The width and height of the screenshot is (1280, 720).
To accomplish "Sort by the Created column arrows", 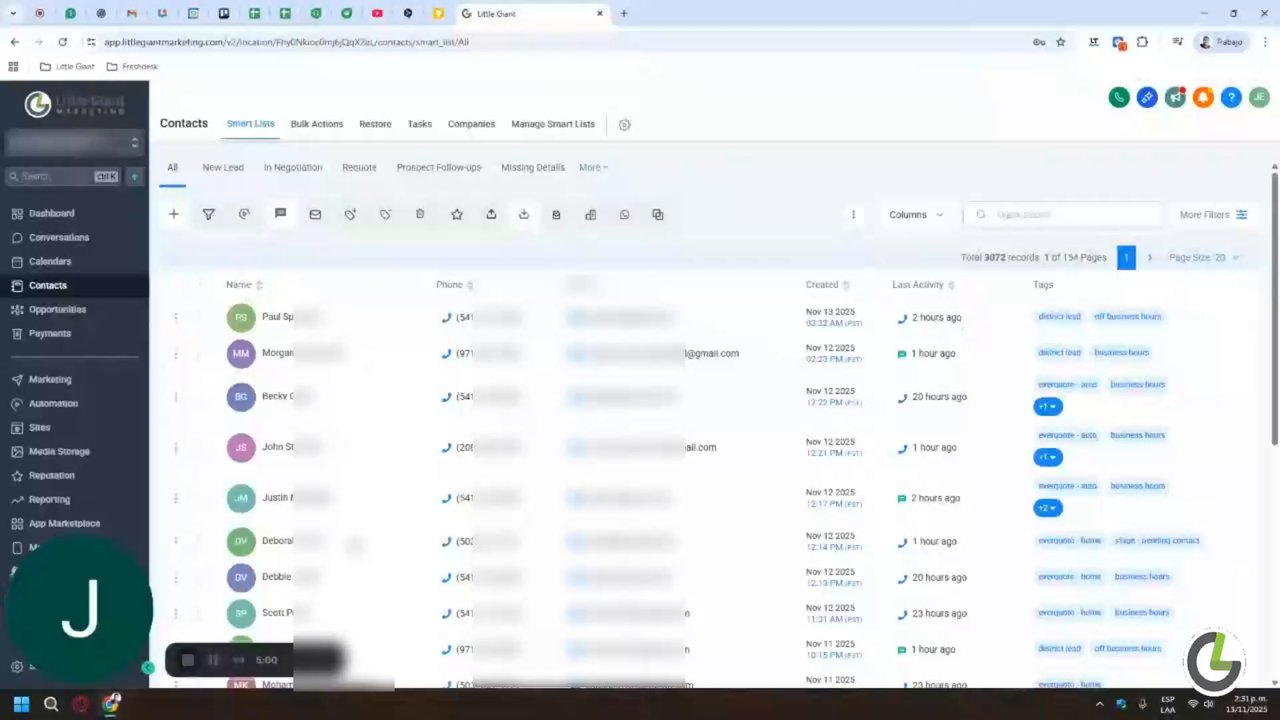I will click(x=846, y=285).
